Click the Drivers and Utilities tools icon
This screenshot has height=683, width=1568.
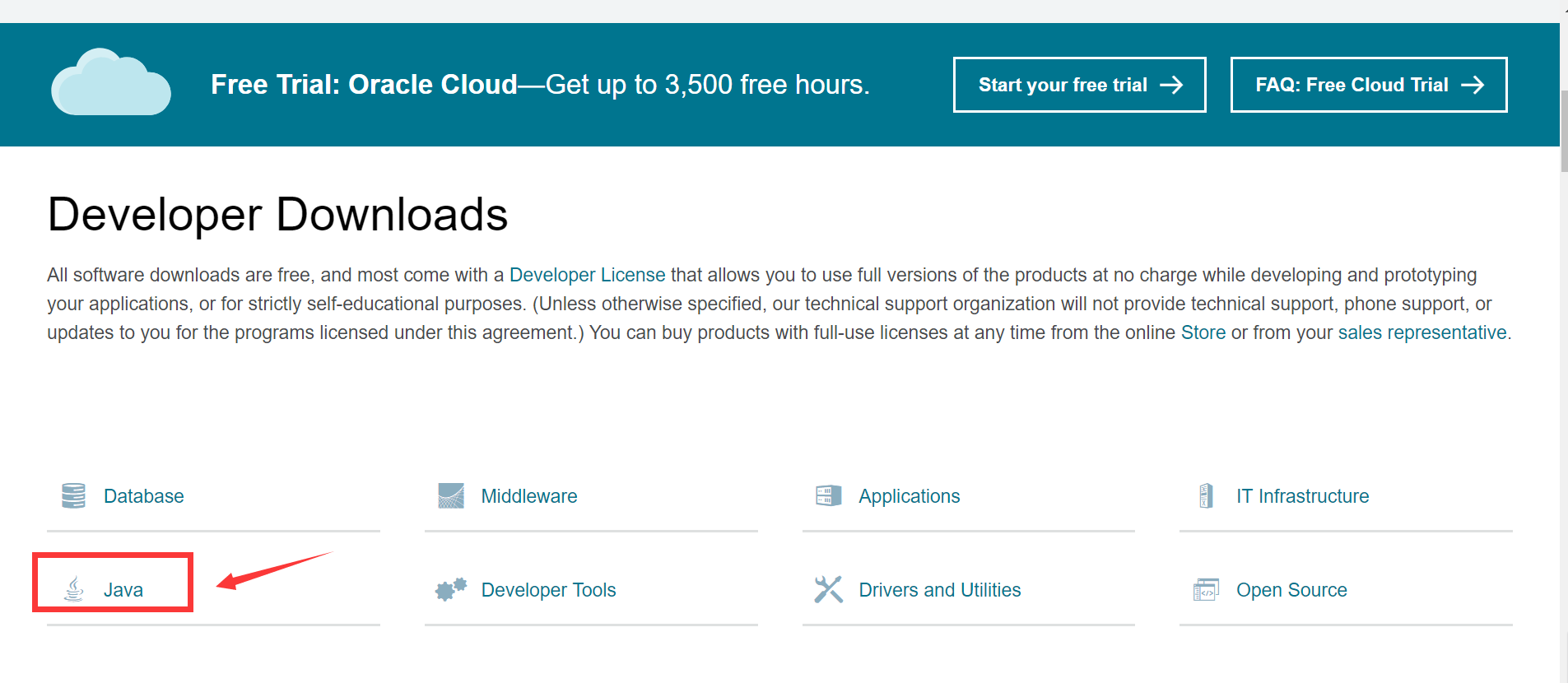pyautogui.click(x=828, y=589)
